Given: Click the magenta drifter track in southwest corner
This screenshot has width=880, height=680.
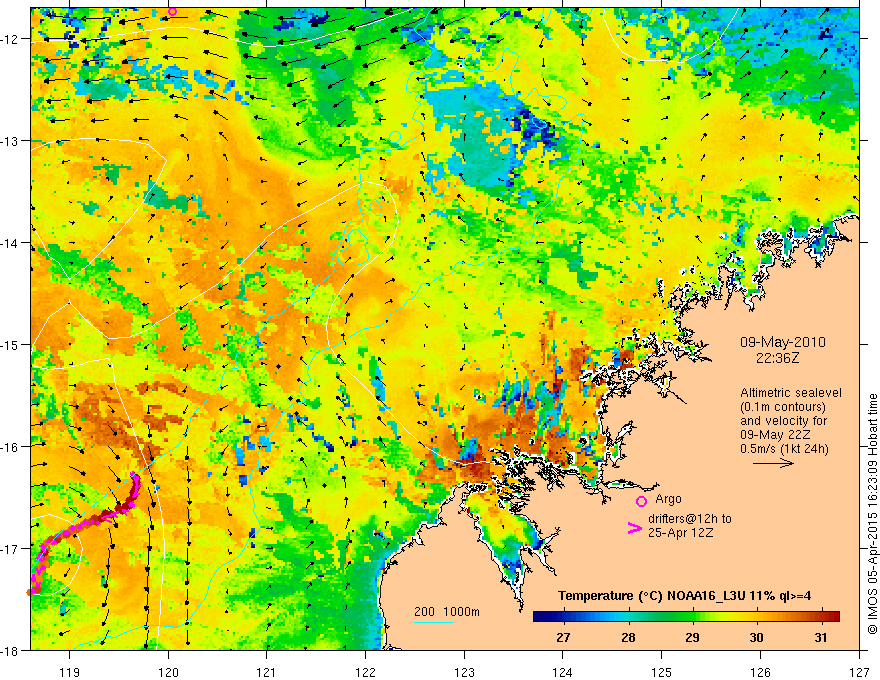Looking at the screenshot, I should pyautogui.click(x=84, y=525).
